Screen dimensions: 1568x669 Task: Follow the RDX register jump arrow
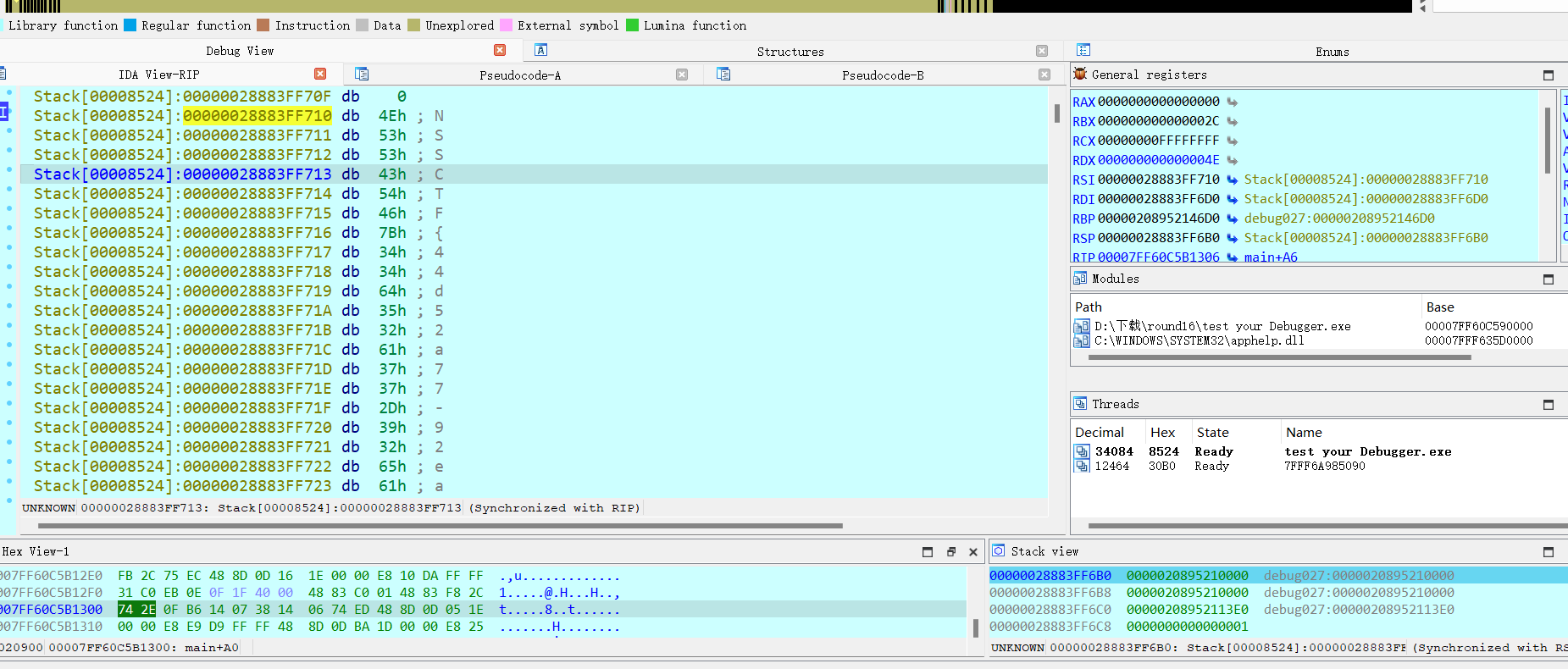coord(1233,160)
